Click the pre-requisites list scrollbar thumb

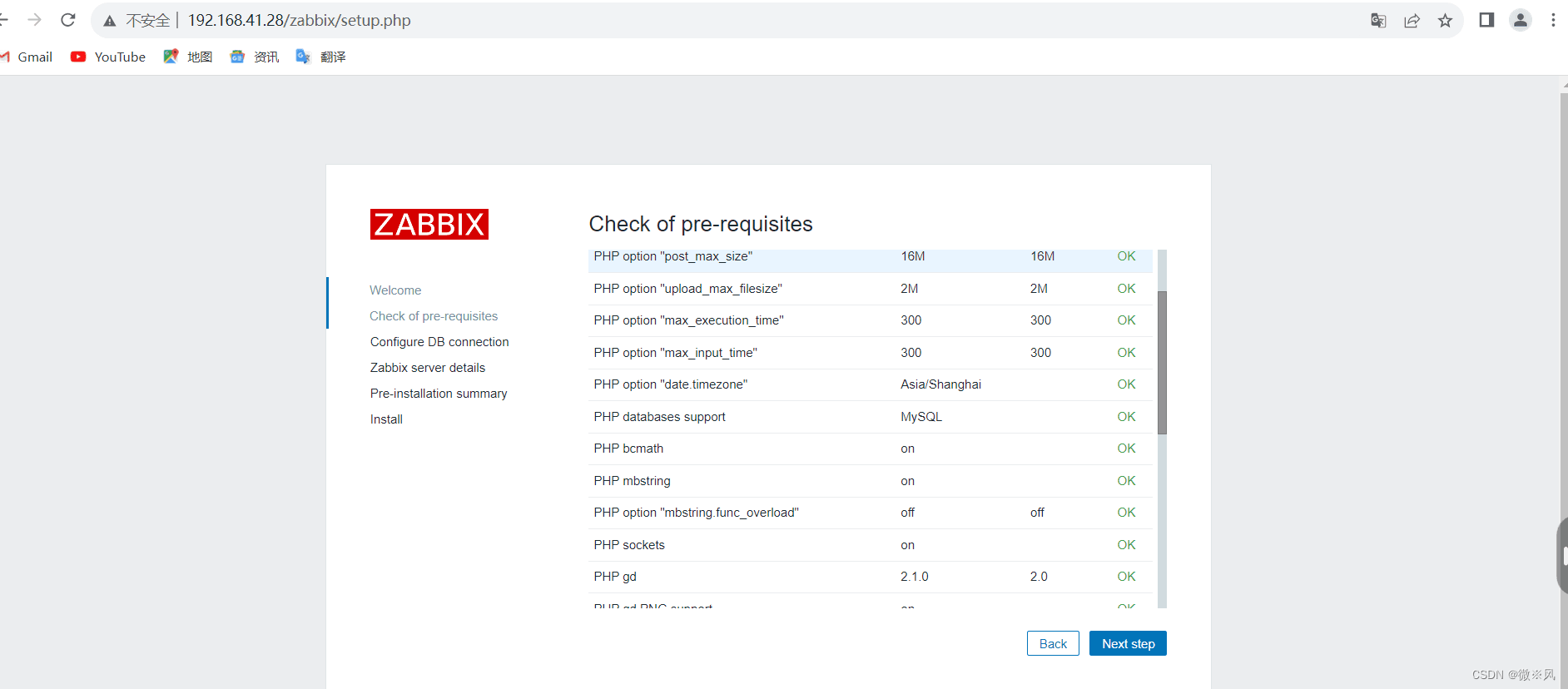1162,363
